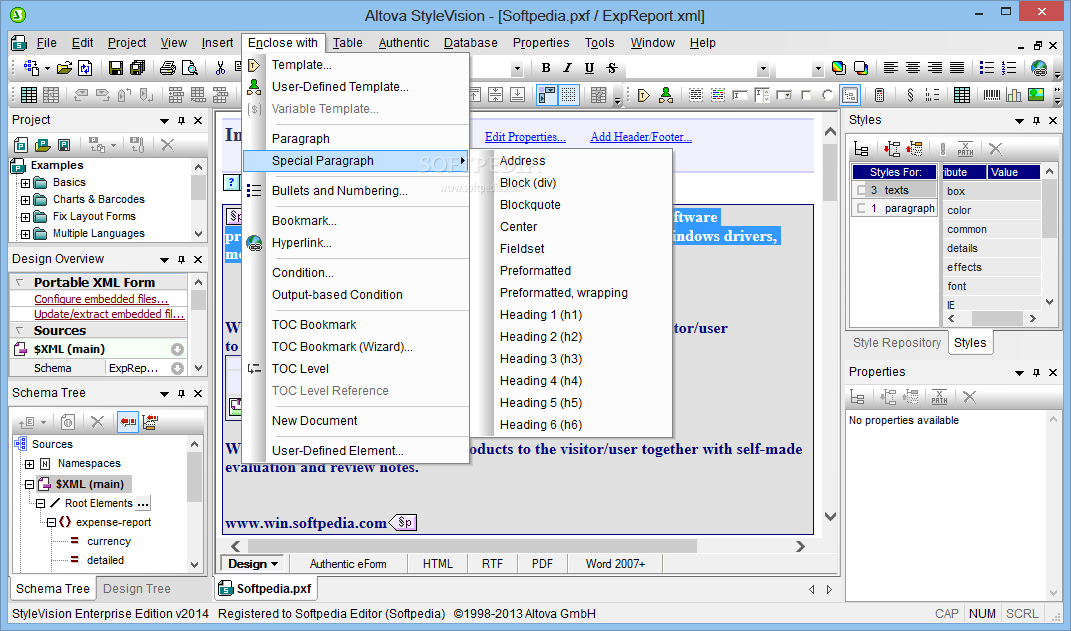Viewport: 1071px width, 631px height.
Task: Select TOC Bookmark menu entry
Action: tap(314, 324)
